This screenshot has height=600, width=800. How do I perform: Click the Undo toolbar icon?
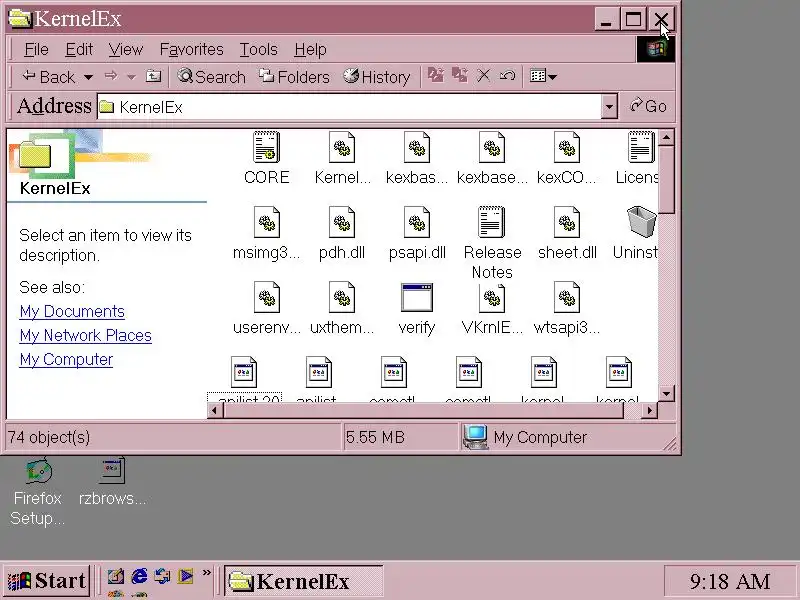[x=507, y=76]
